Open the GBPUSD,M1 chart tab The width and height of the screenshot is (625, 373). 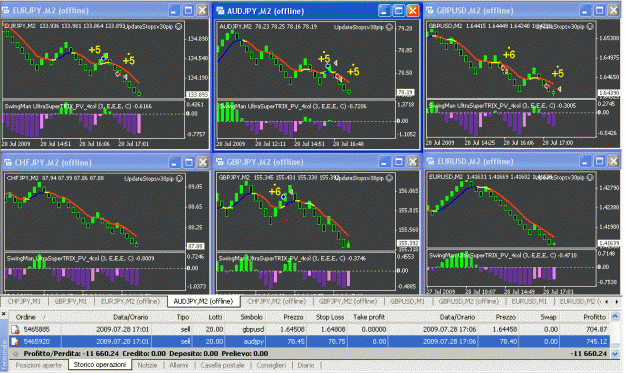coord(407,301)
